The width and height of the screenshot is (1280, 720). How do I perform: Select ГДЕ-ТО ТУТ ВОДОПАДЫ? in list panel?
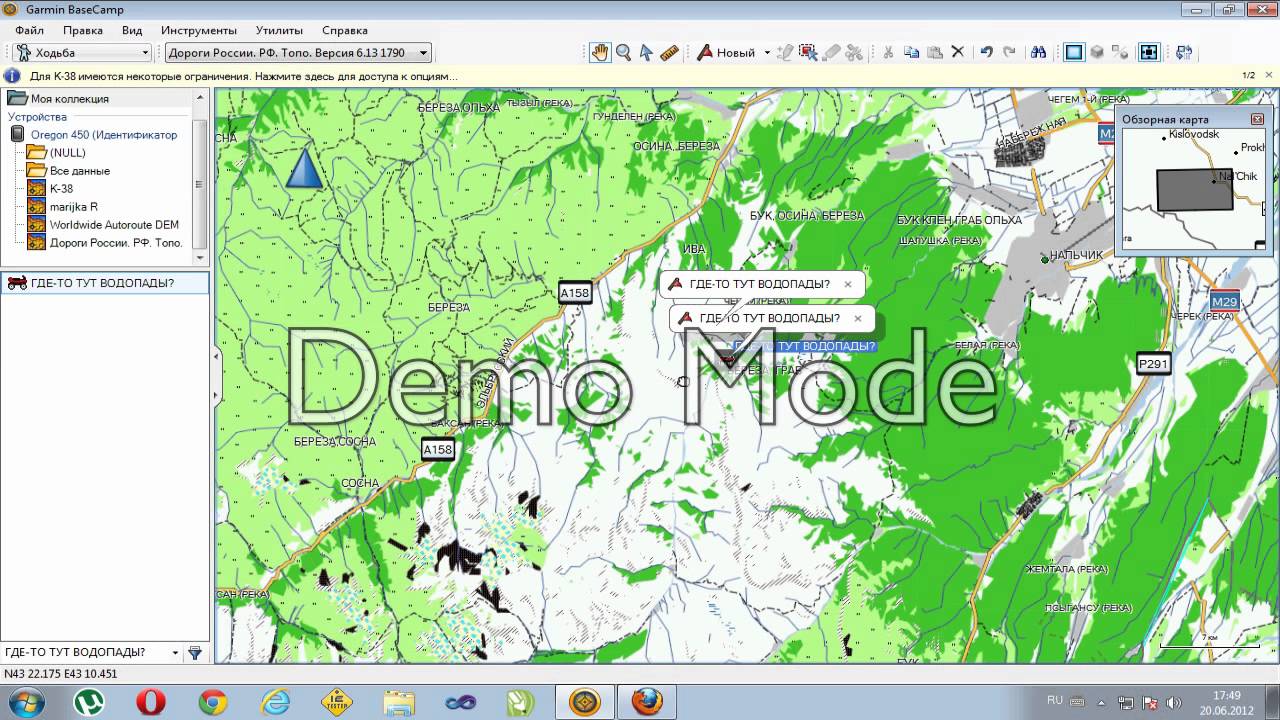(x=104, y=283)
